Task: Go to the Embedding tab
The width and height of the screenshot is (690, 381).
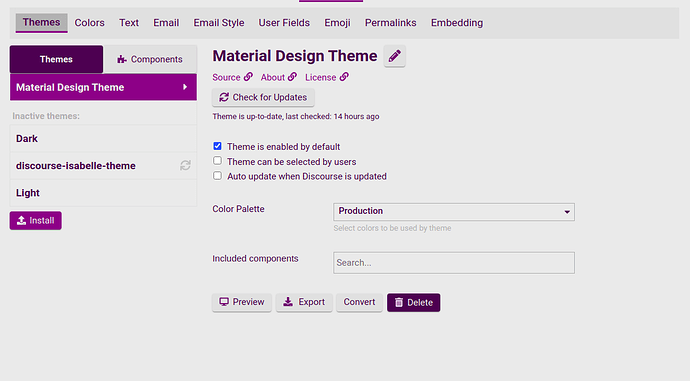Action: pos(457,22)
